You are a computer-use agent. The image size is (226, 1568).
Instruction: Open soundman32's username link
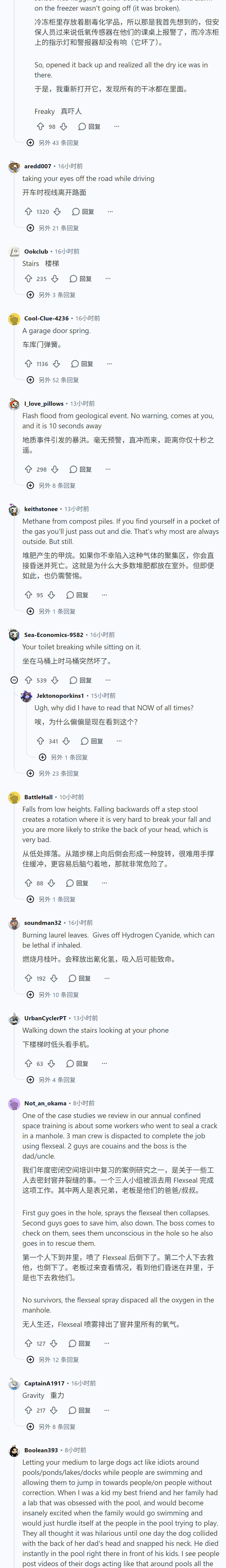pyautogui.click(x=43, y=923)
